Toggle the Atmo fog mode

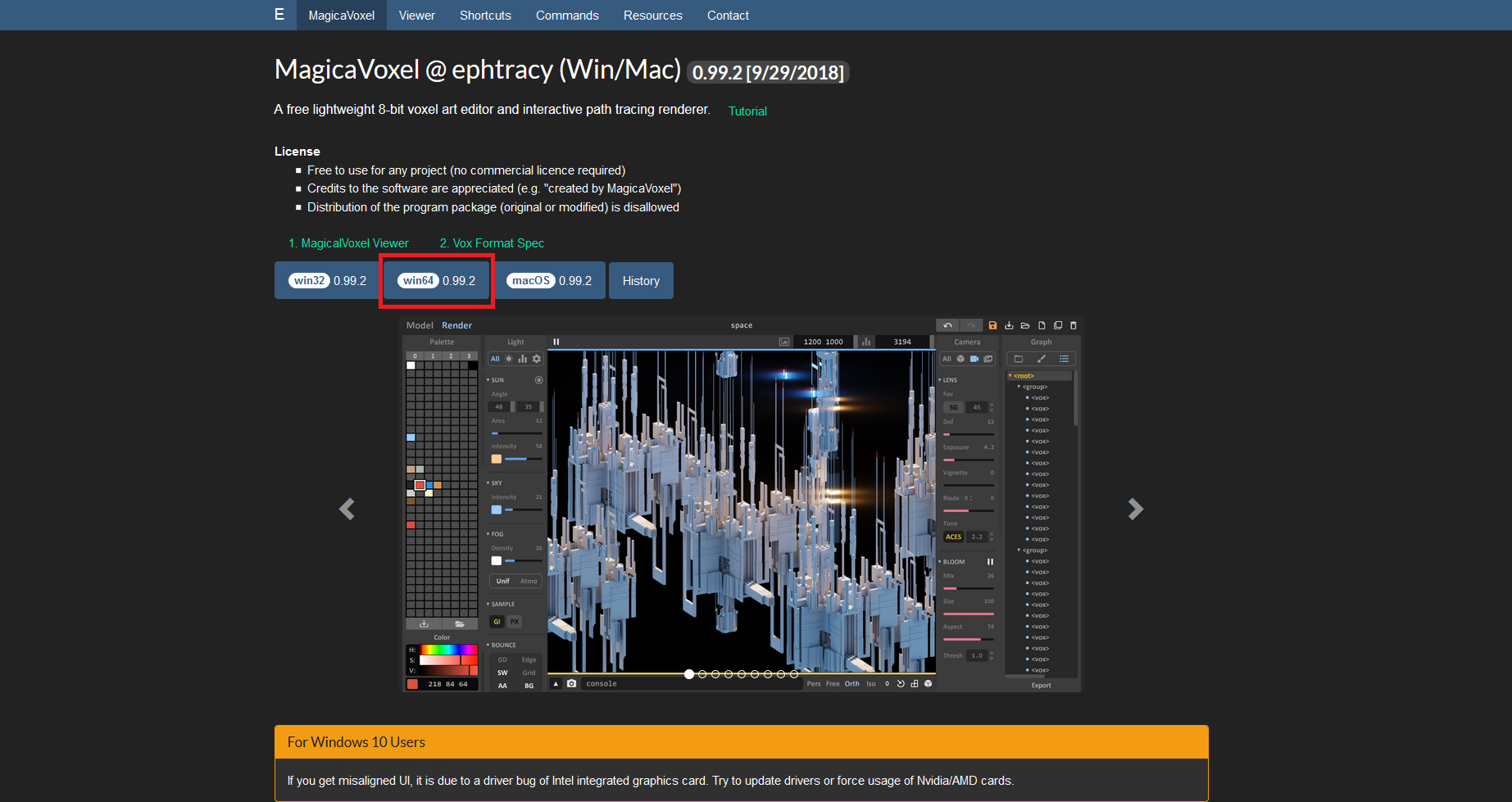[x=529, y=581]
